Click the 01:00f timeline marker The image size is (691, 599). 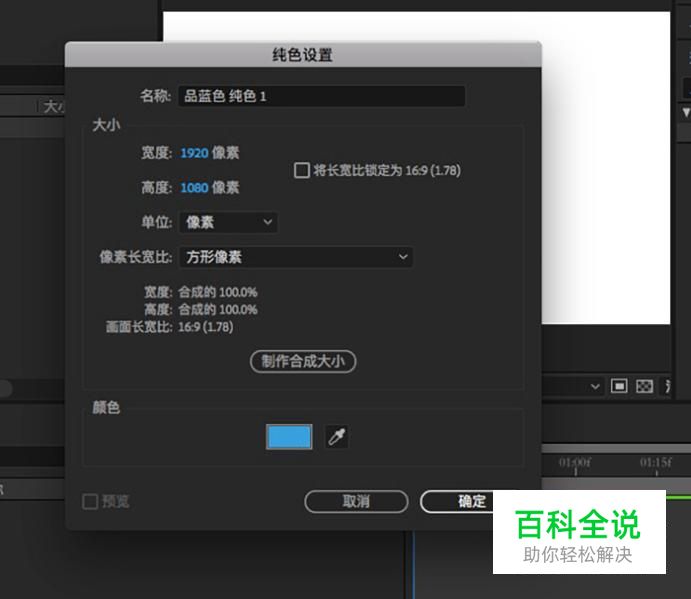tap(575, 464)
